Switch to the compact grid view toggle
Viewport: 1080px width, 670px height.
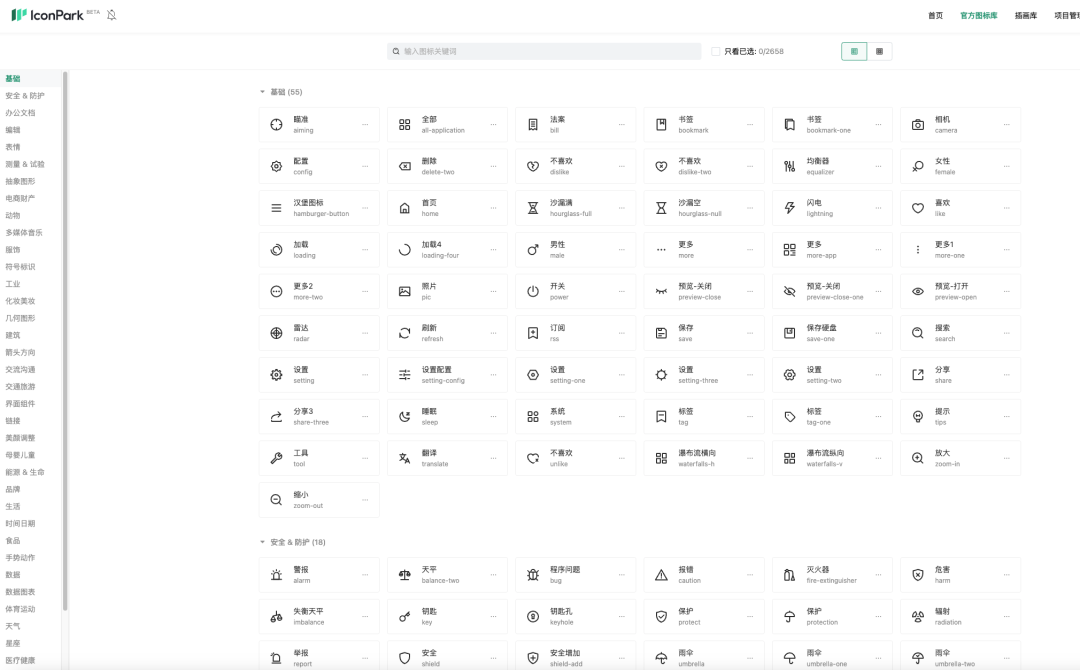[880, 52]
